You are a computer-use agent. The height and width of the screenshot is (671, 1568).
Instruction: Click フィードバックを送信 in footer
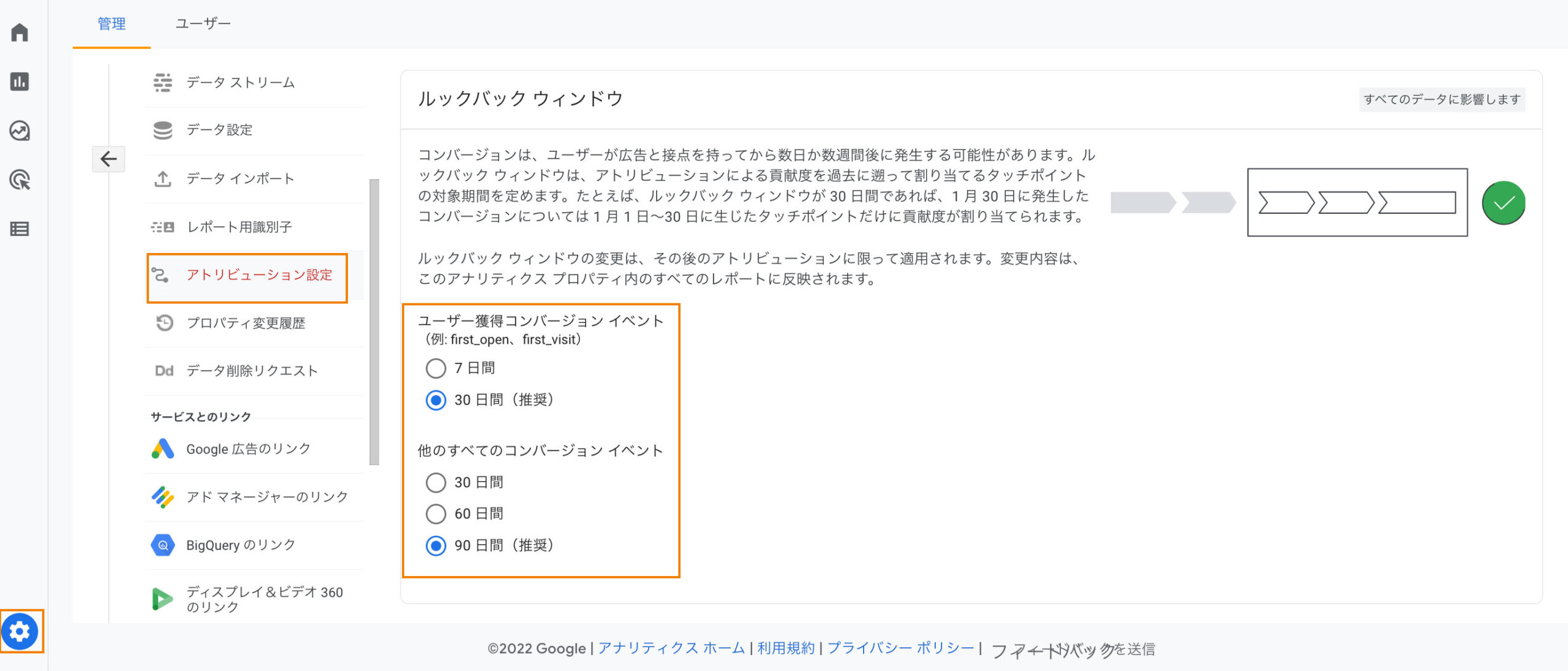click(1072, 650)
